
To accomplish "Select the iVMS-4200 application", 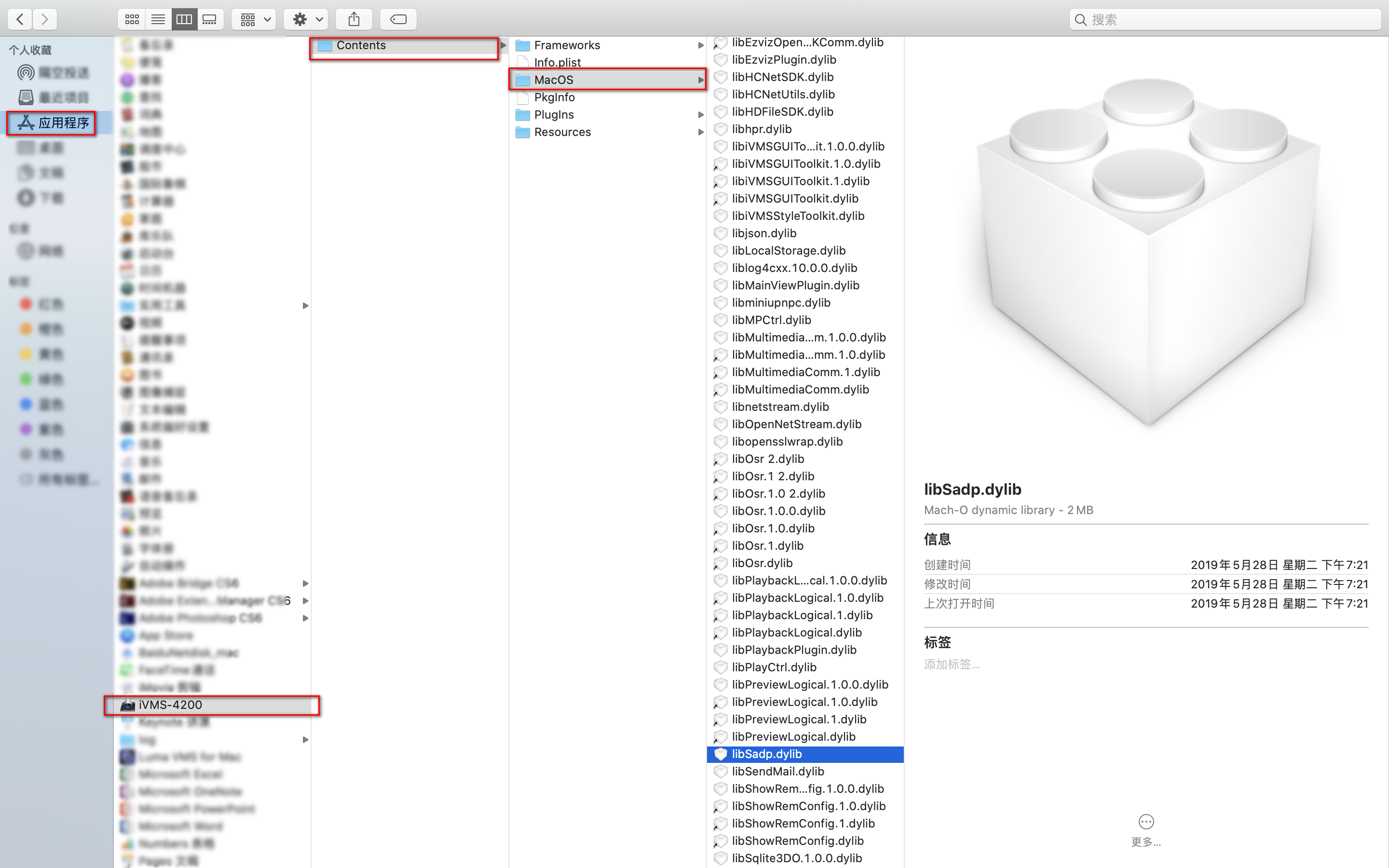I will click(170, 705).
